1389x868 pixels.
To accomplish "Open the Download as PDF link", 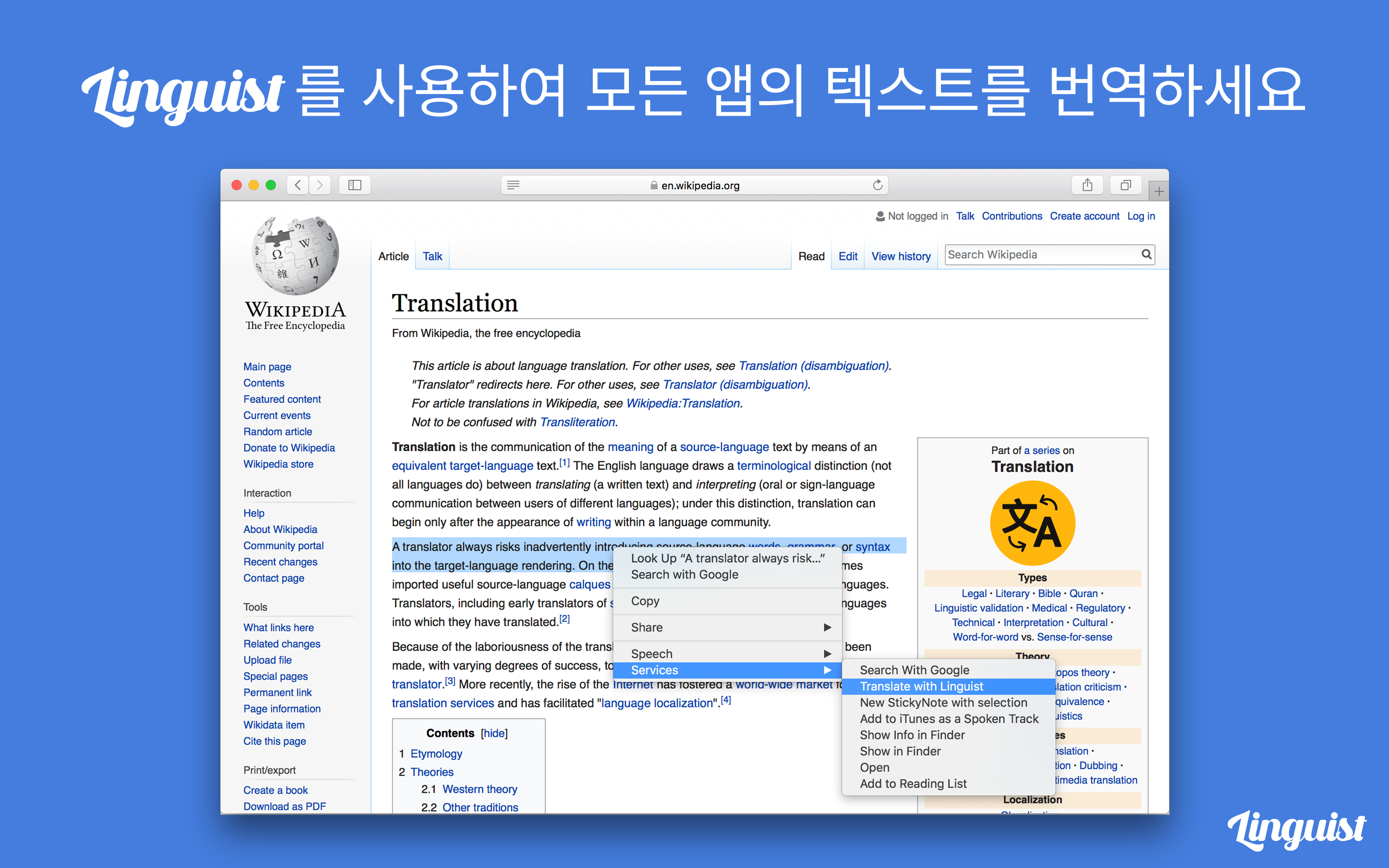I will pos(284,806).
